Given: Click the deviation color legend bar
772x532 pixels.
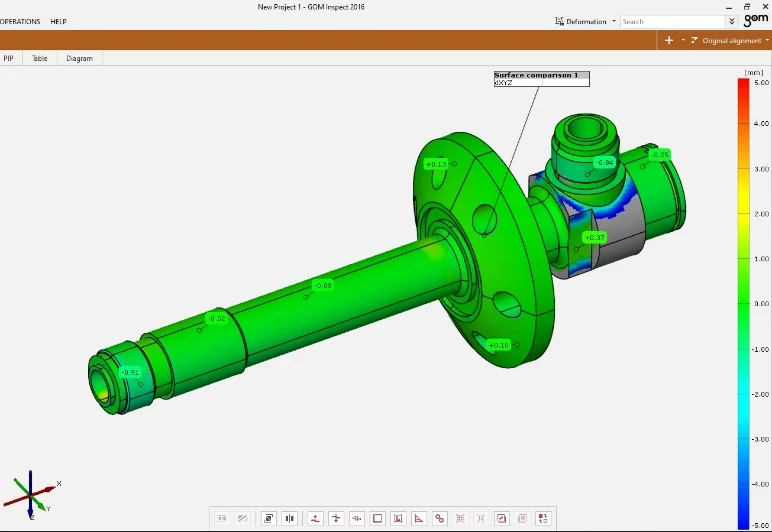Looking at the screenshot, I should click(x=743, y=300).
